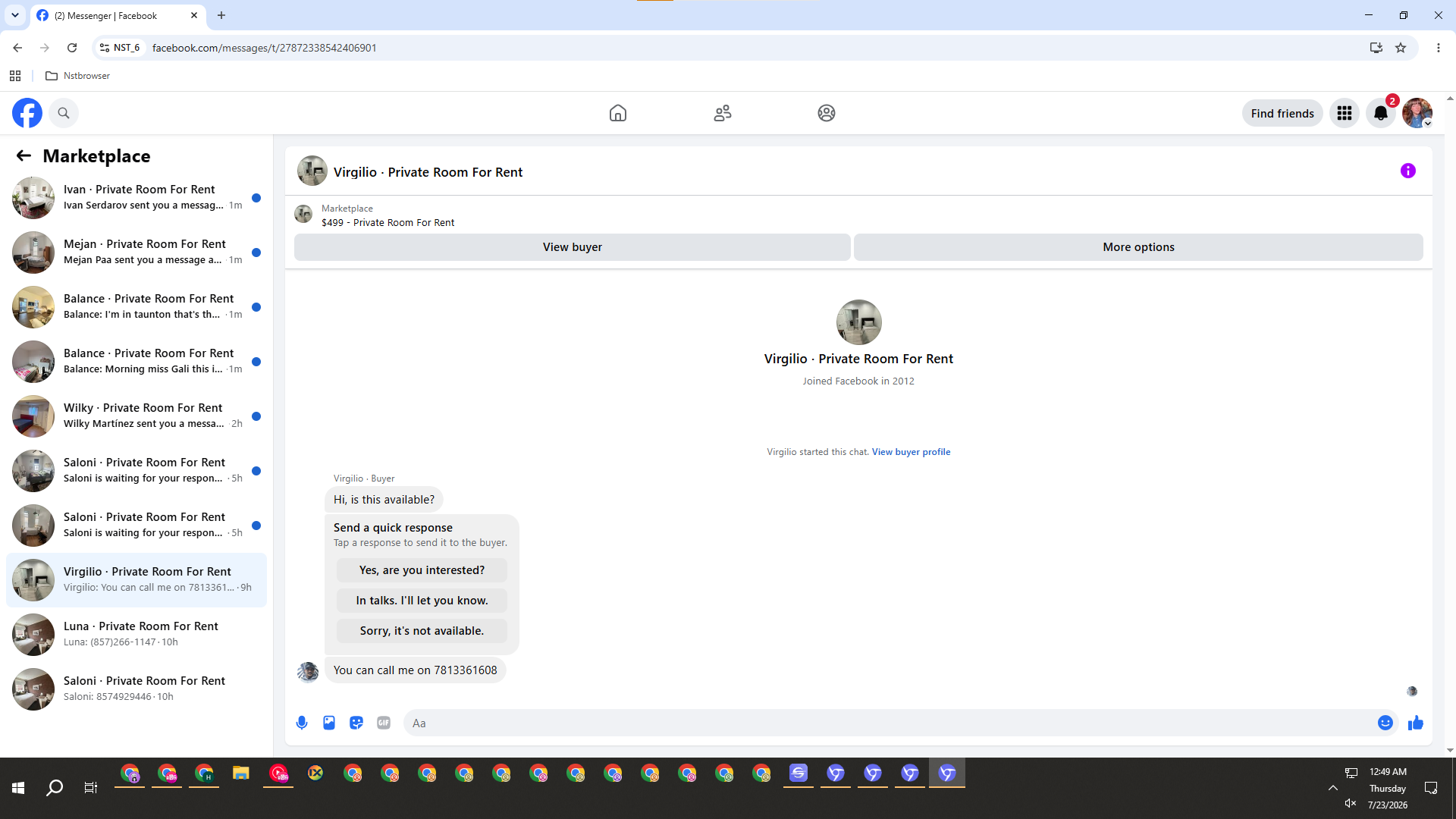Click the View buyer button
Screen dimensions: 1456x819
pyautogui.click(x=573, y=247)
